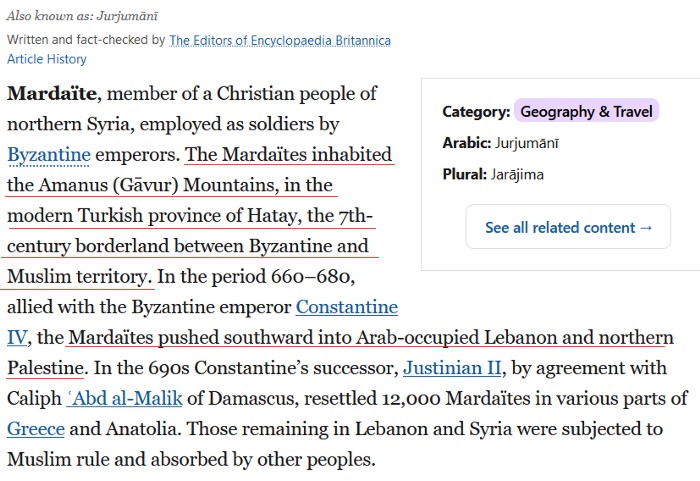Follow the Byzantine hyperlink
This screenshot has height=481, width=700.
[49, 155]
